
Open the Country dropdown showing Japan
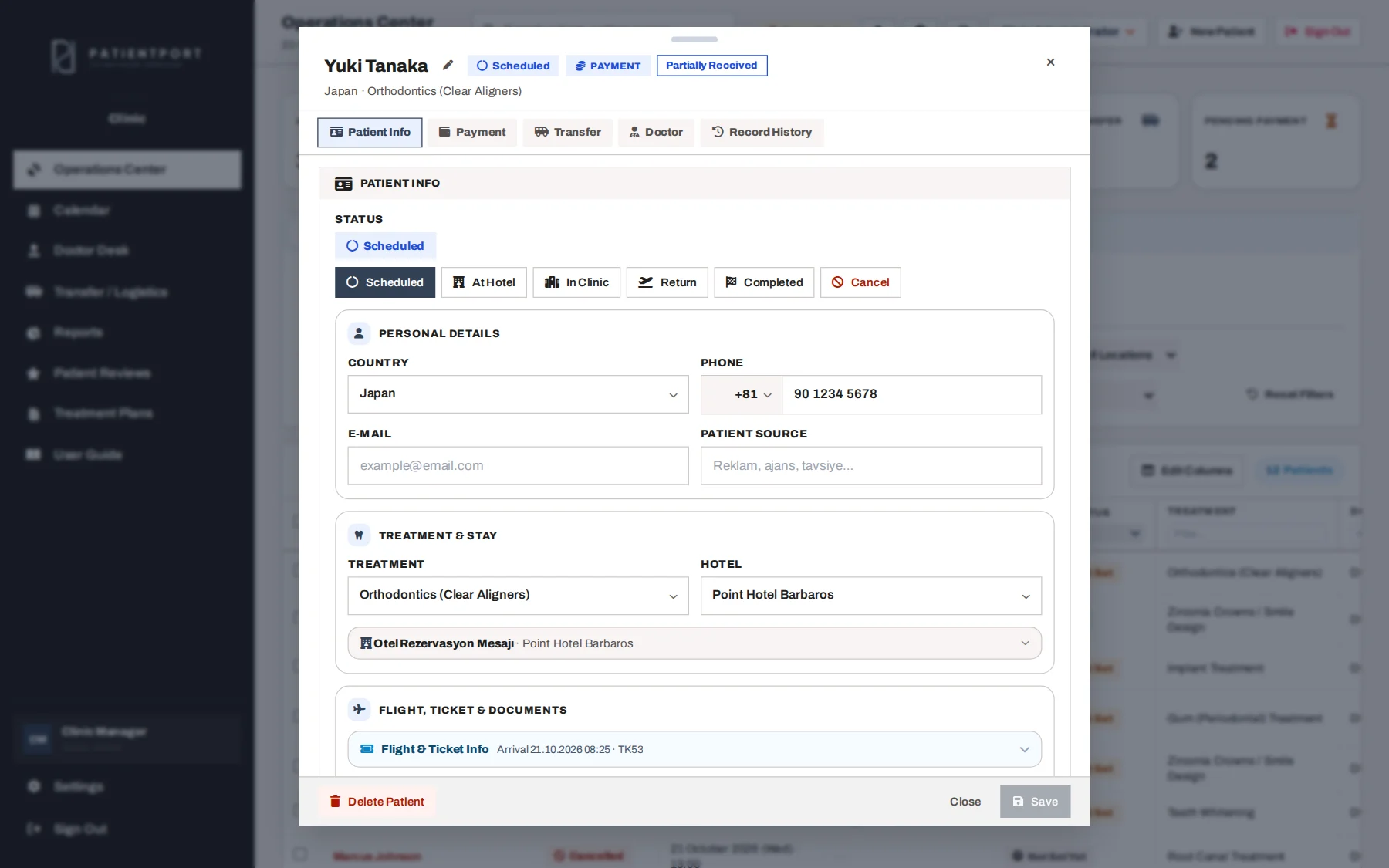518,394
